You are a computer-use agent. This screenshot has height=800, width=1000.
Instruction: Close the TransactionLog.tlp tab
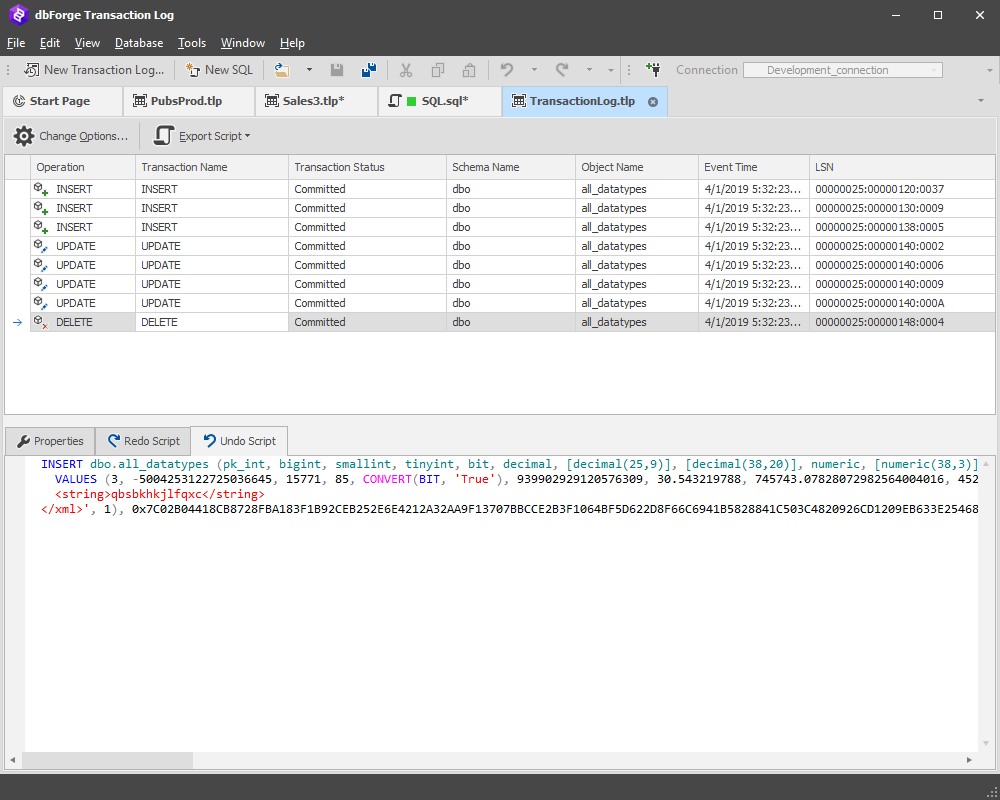(653, 102)
